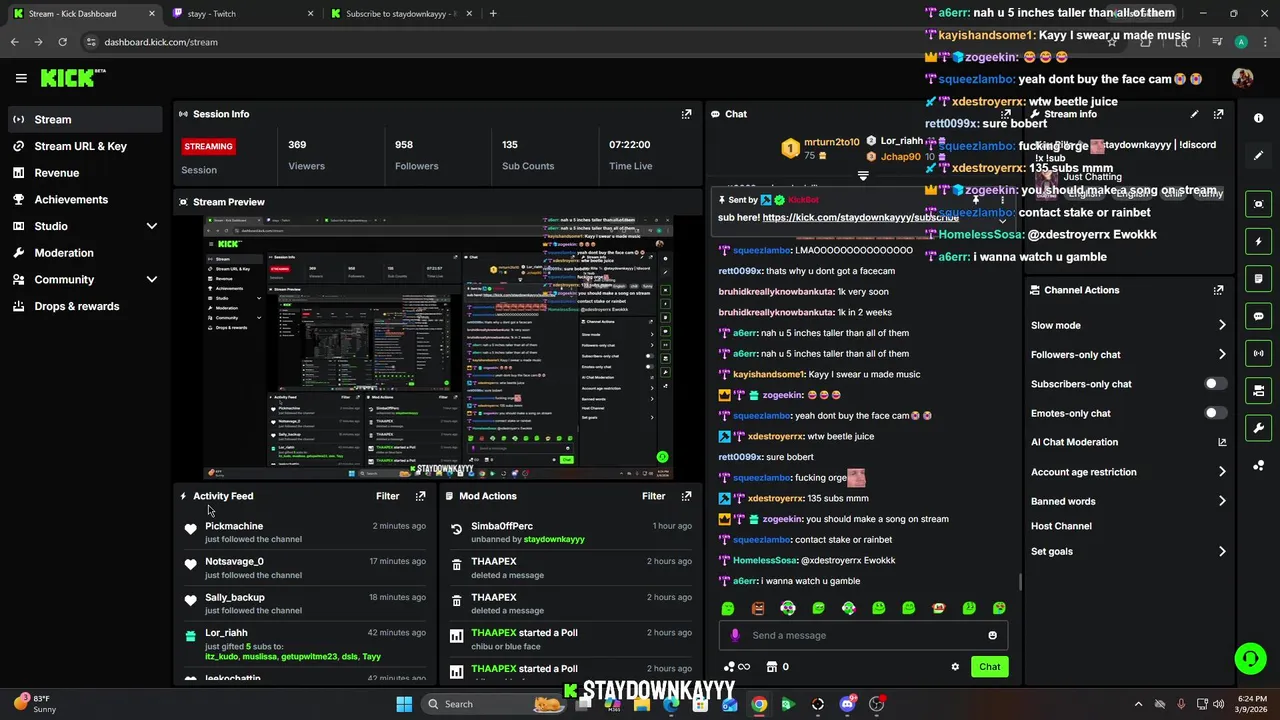This screenshot has height=720, width=1280.
Task: Pop out the Stream info panel
Action: tap(1218, 114)
